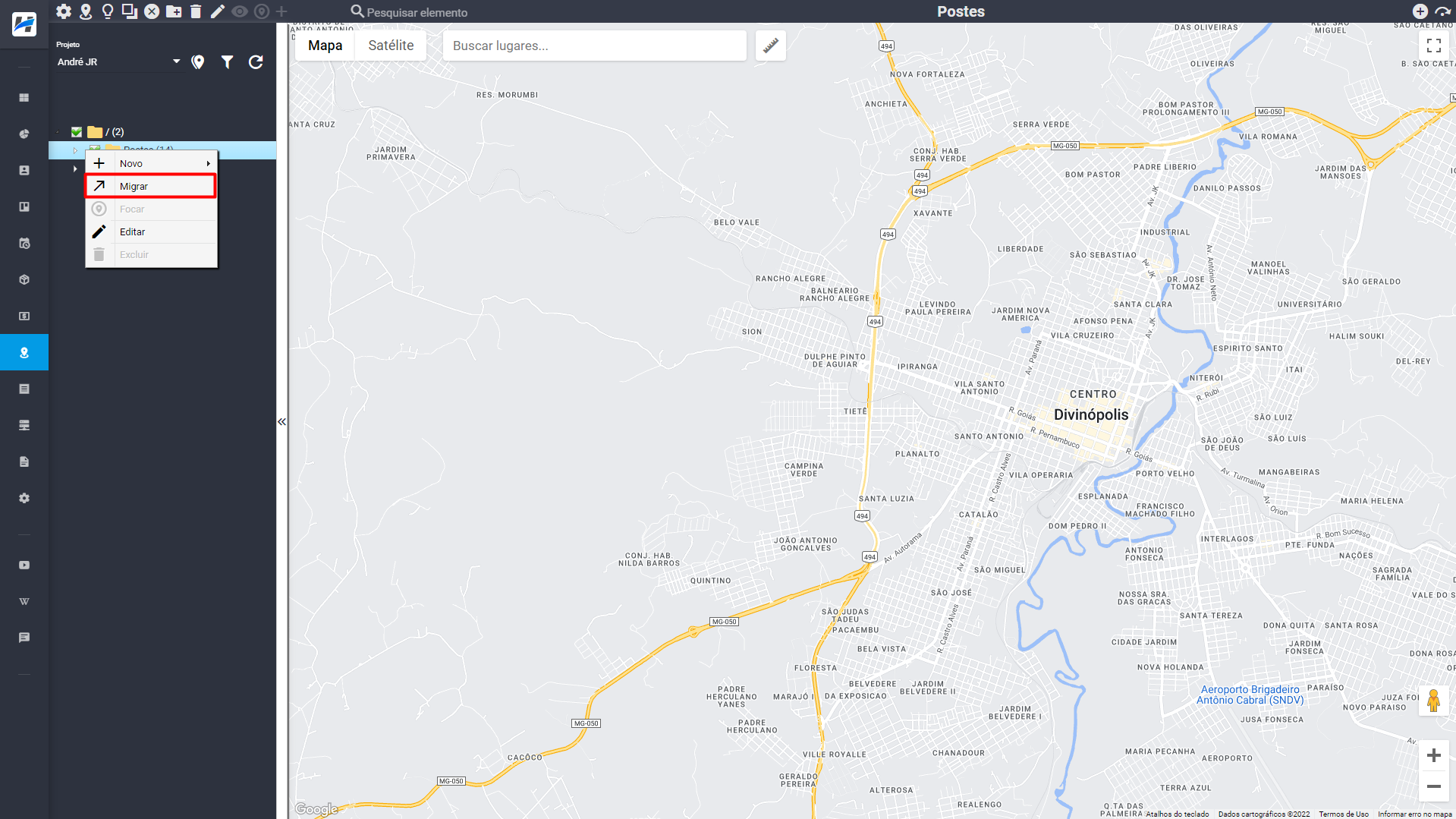
Task: Expand the second child tree arrow
Action: [75, 169]
